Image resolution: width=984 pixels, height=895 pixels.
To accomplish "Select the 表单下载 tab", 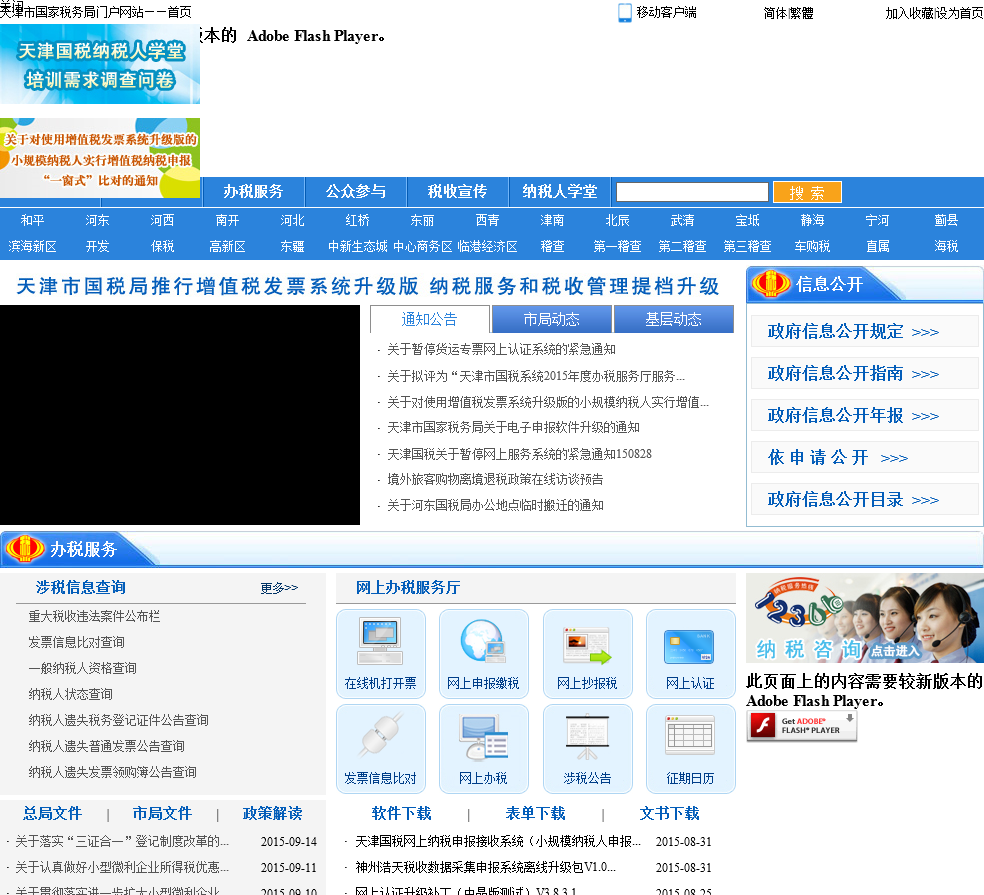I will click(x=535, y=813).
